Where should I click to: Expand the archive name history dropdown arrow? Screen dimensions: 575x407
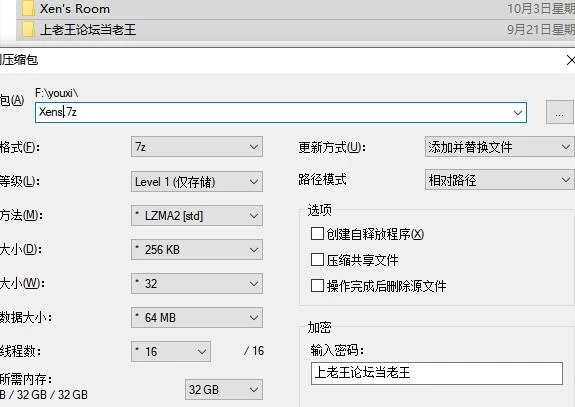coord(518,113)
